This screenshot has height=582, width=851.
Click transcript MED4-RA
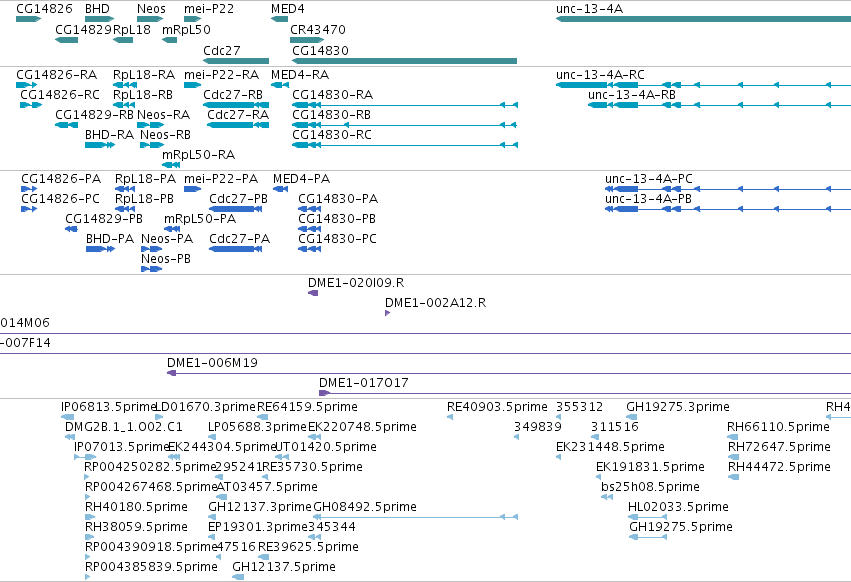(x=300, y=75)
